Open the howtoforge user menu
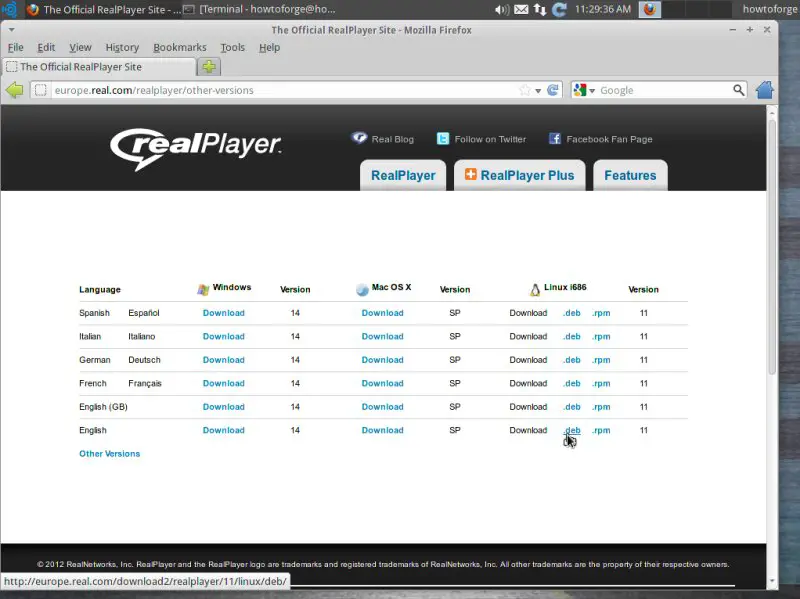Screen dimensions: 800x599 tap(770, 9)
